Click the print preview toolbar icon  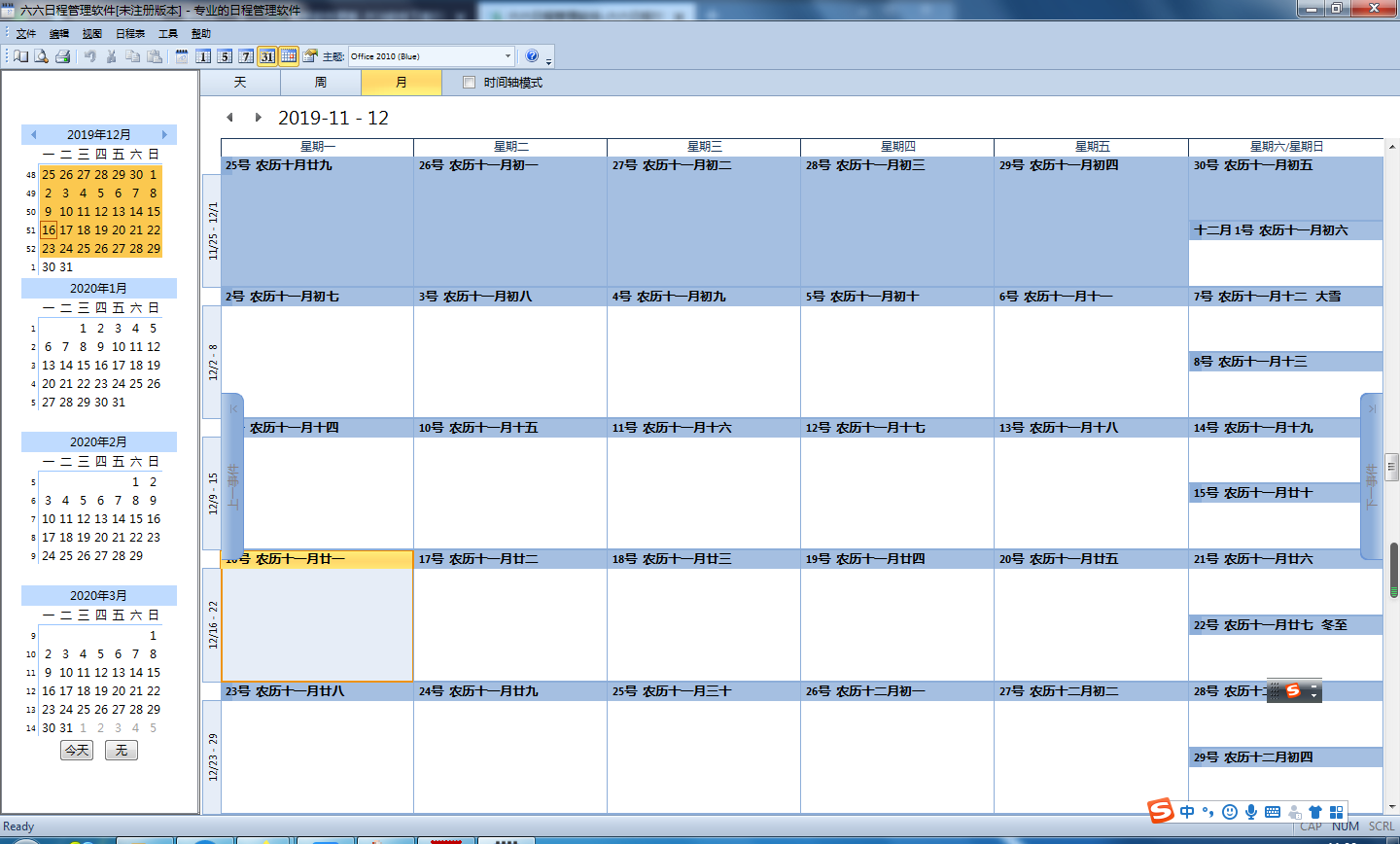(x=42, y=56)
